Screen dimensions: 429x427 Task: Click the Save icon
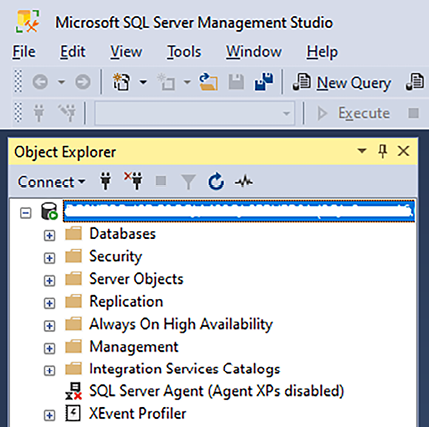(x=236, y=82)
